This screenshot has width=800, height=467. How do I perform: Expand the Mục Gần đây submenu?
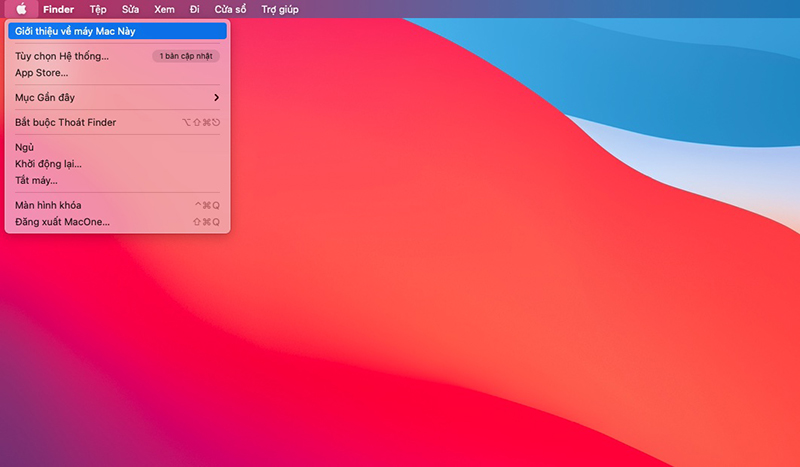(117, 97)
